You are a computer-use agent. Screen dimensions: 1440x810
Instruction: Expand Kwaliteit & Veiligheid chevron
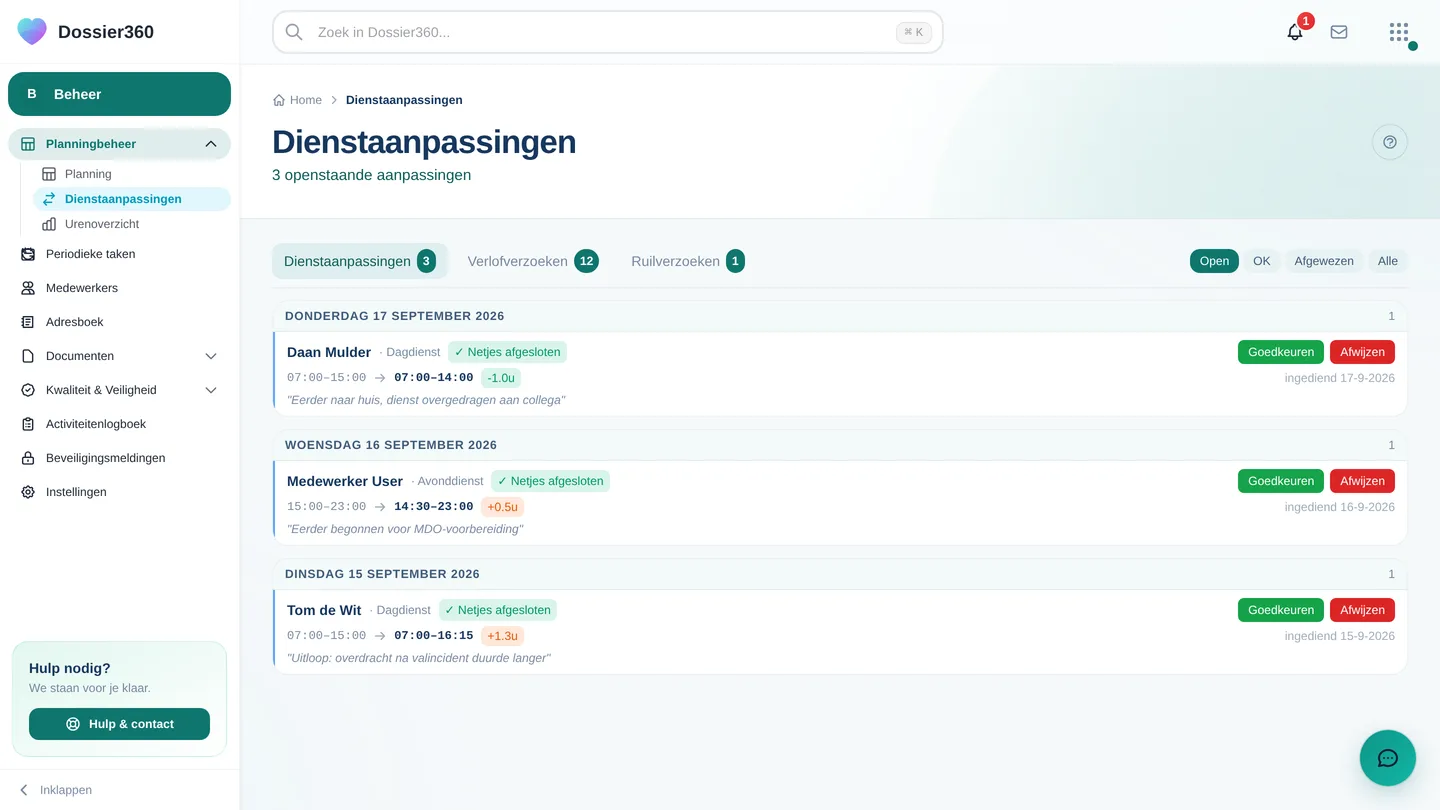point(211,390)
